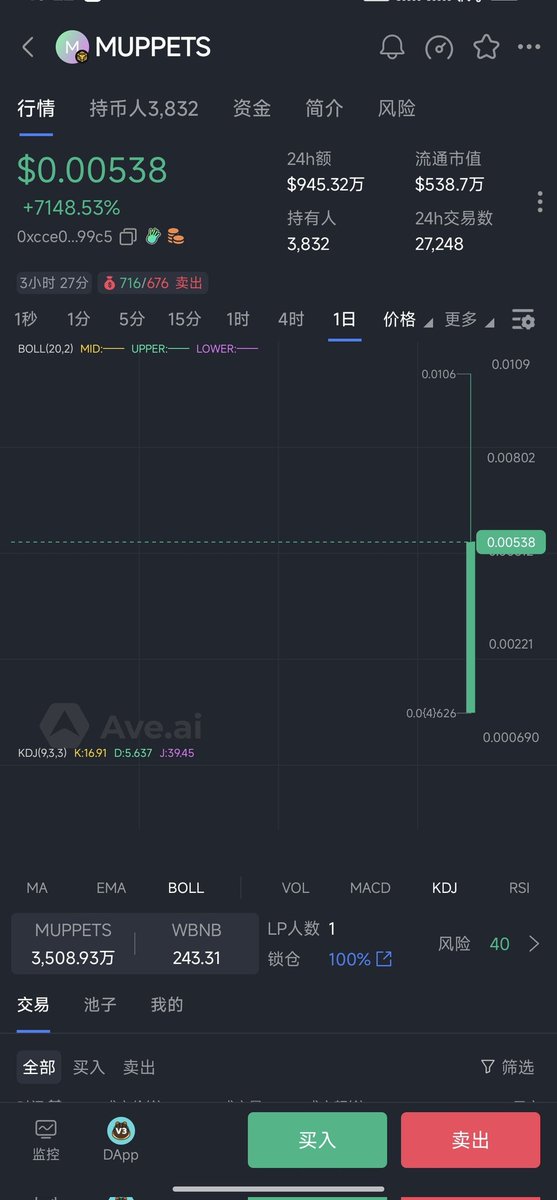Viewport: 557px width, 1200px height.
Task: Open the speedometer gauge icon
Action: 439,47
